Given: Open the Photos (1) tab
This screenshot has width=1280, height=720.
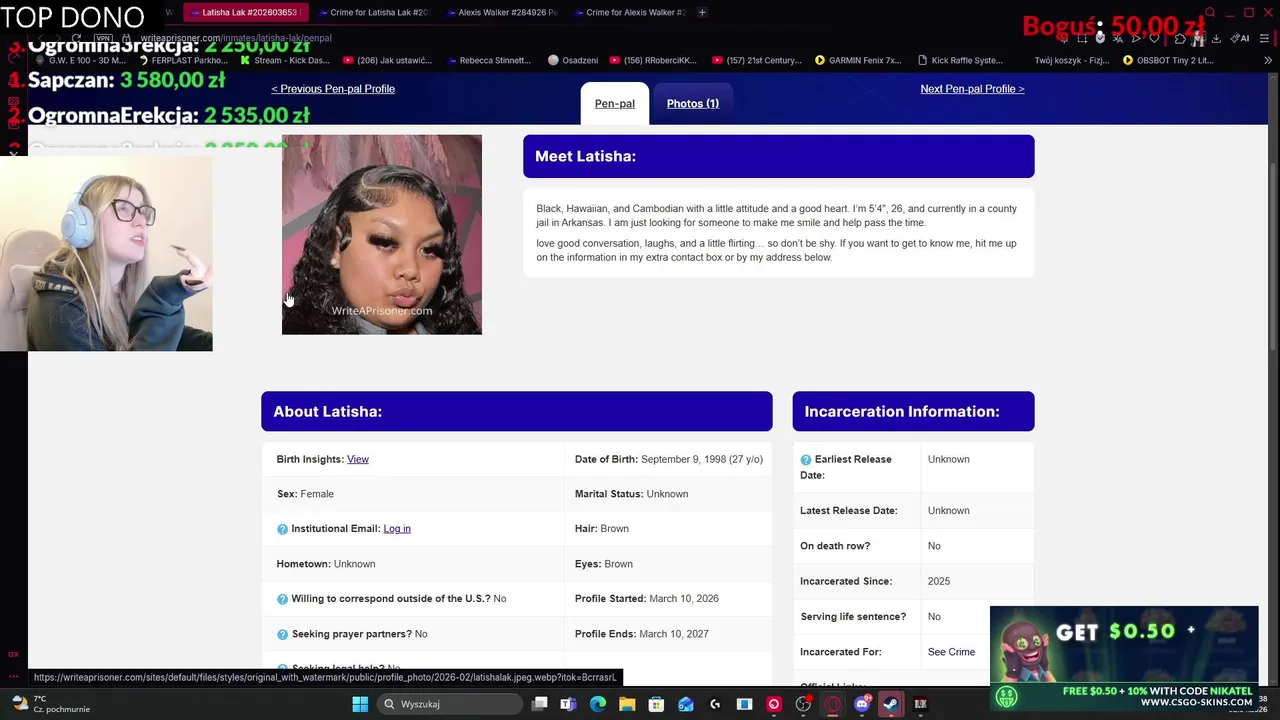Looking at the screenshot, I should tap(693, 103).
